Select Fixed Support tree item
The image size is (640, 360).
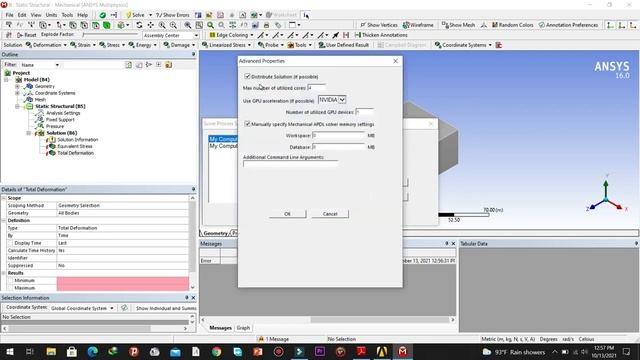point(60,120)
